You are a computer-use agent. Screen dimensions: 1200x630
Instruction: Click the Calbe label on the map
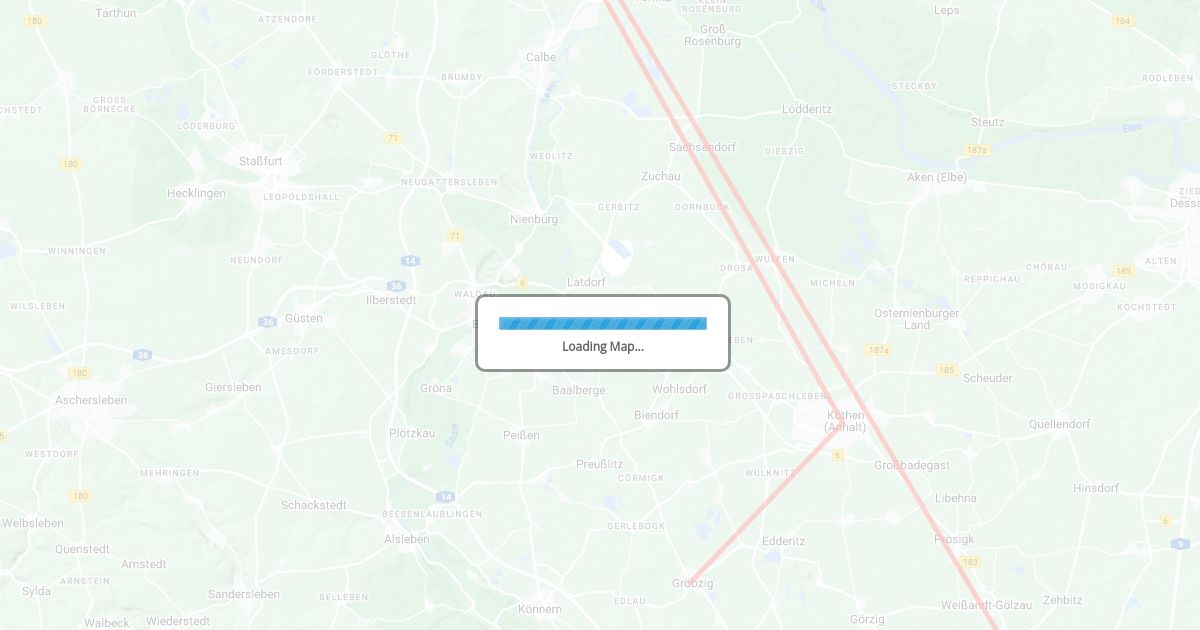click(541, 57)
